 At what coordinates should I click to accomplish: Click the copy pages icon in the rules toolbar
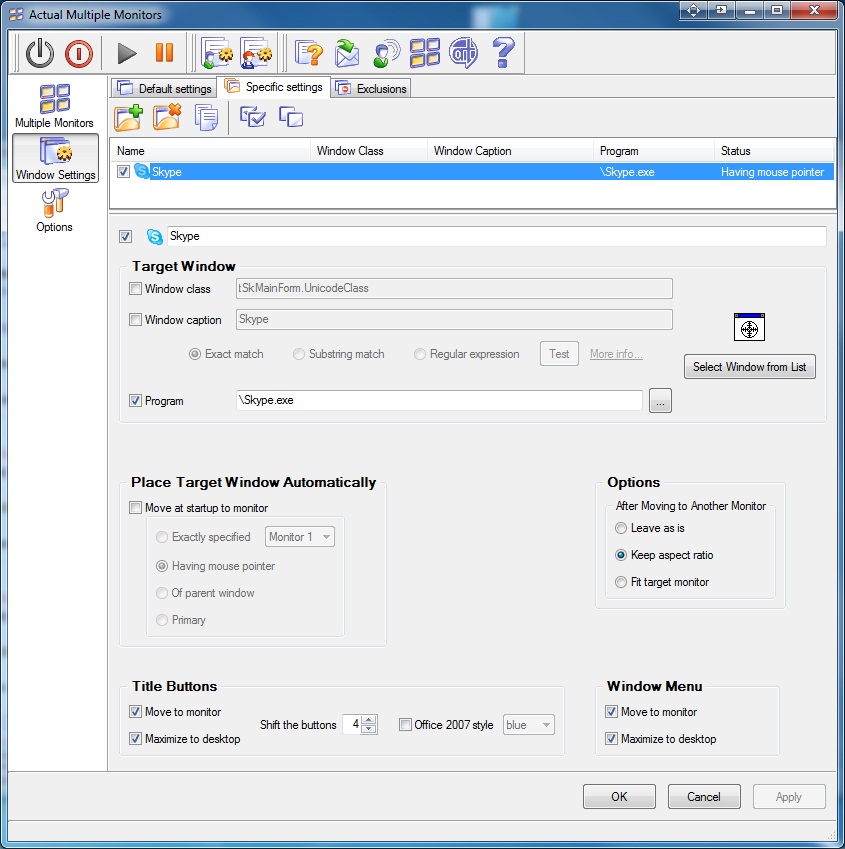(206, 117)
